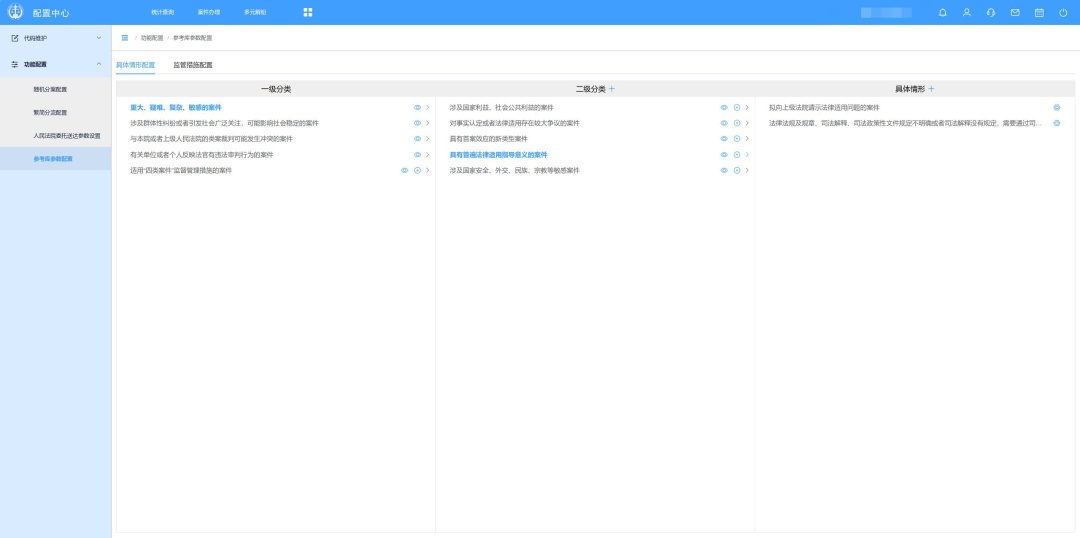This screenshot has height=538, width=1080.
Task: Click the power logout icon
Action: click(1063, 12)
